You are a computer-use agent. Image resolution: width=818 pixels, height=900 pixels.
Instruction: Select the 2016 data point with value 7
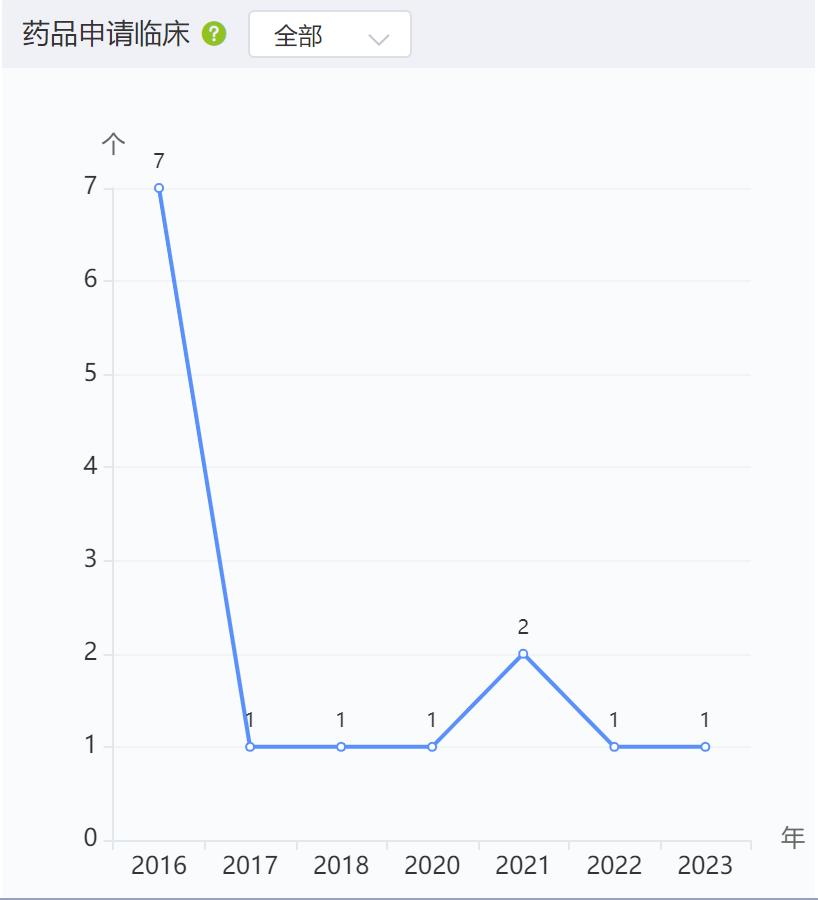159,188
